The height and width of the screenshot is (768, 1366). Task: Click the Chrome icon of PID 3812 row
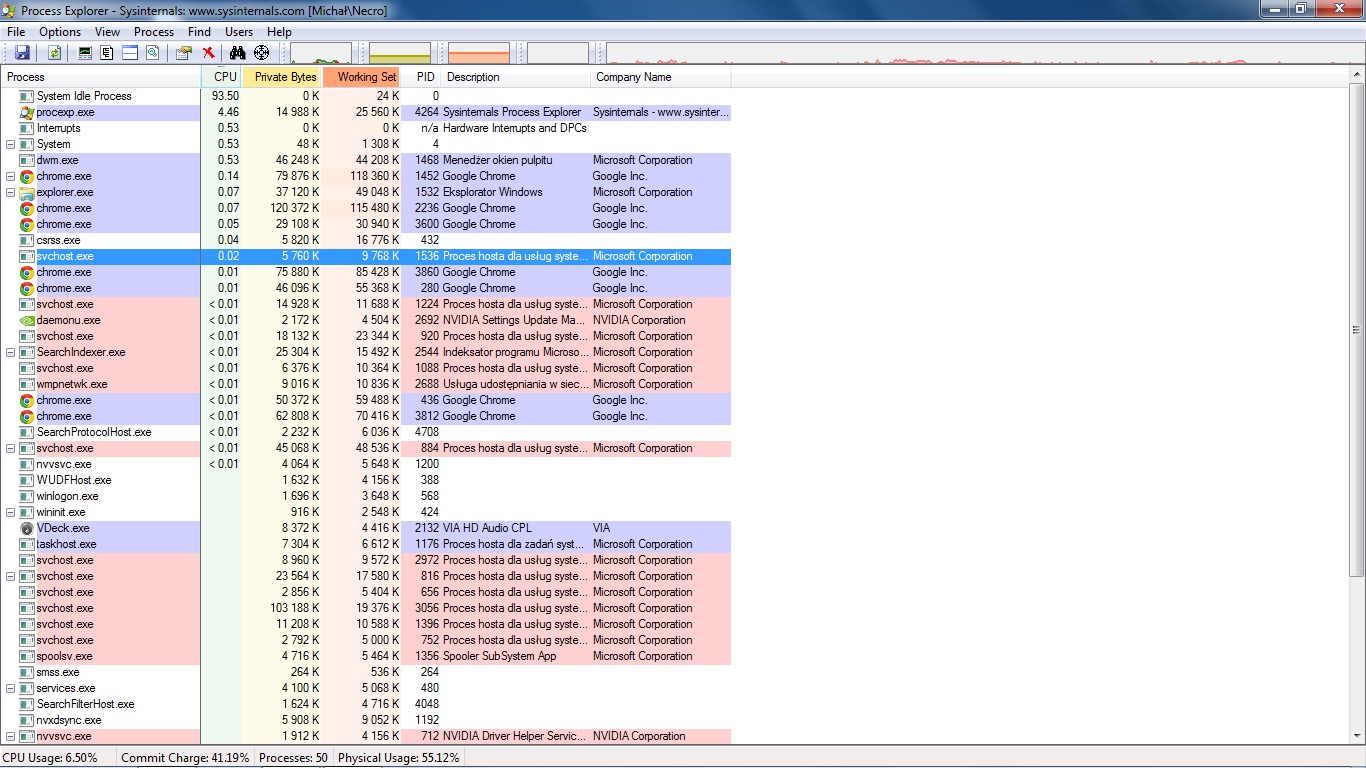point(27,416)
